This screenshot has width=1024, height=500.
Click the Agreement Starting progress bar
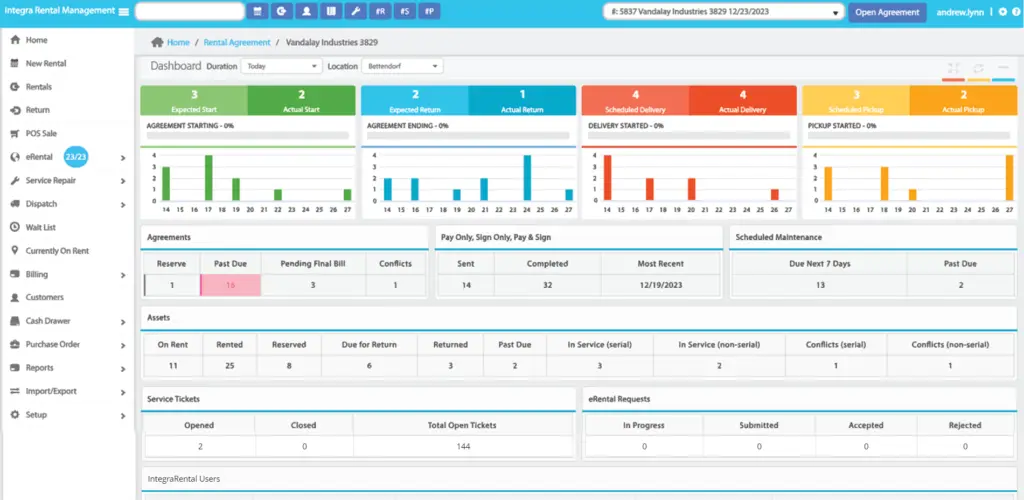click(248, 136)
